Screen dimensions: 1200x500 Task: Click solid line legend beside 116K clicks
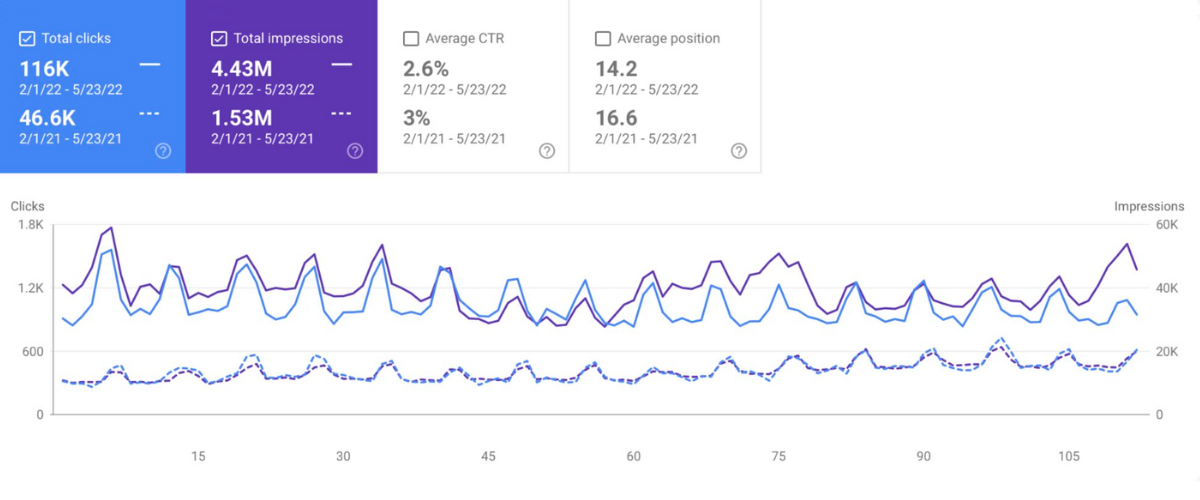150,65
